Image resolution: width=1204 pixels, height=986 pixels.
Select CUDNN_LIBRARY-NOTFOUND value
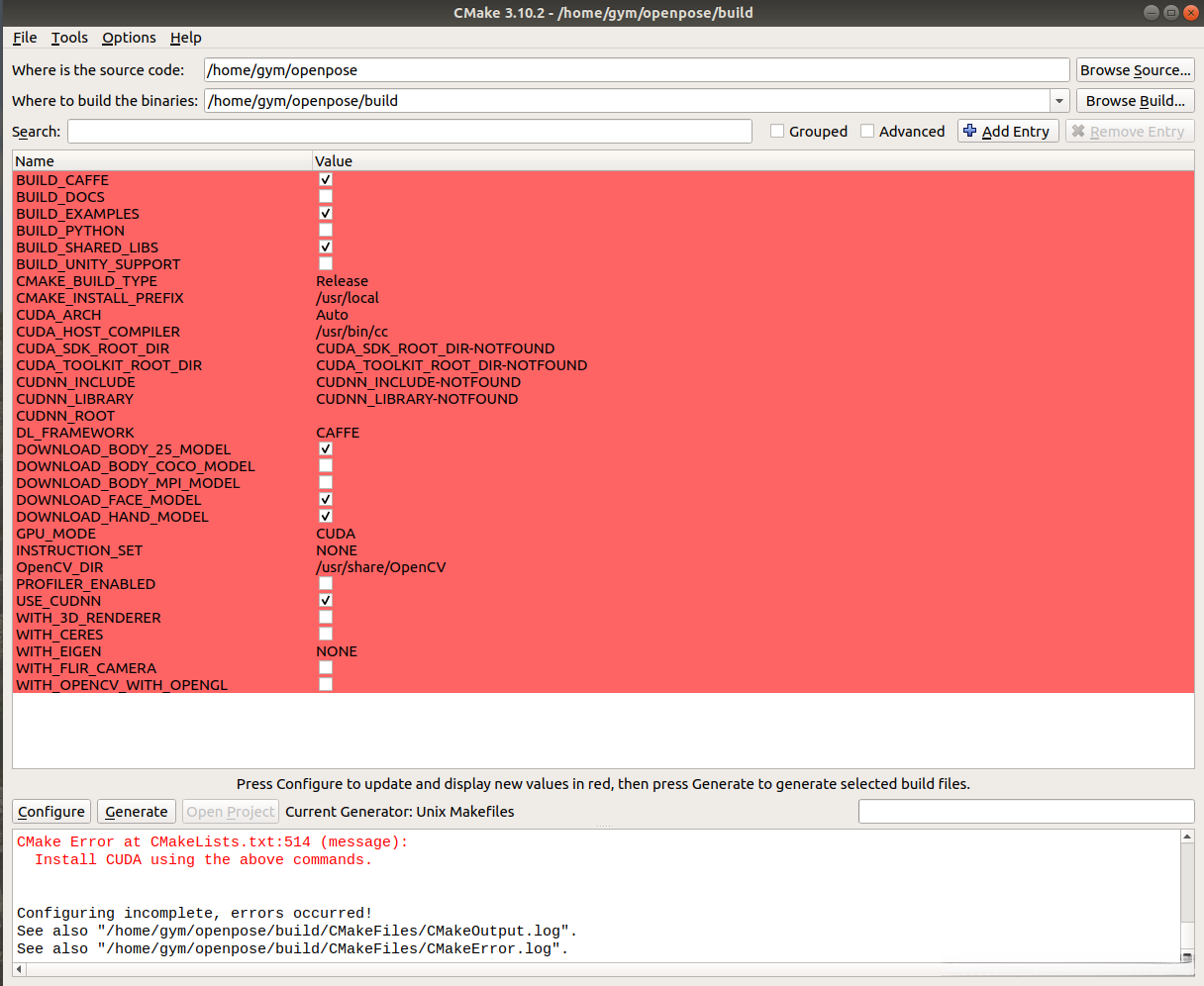[417, 399]
